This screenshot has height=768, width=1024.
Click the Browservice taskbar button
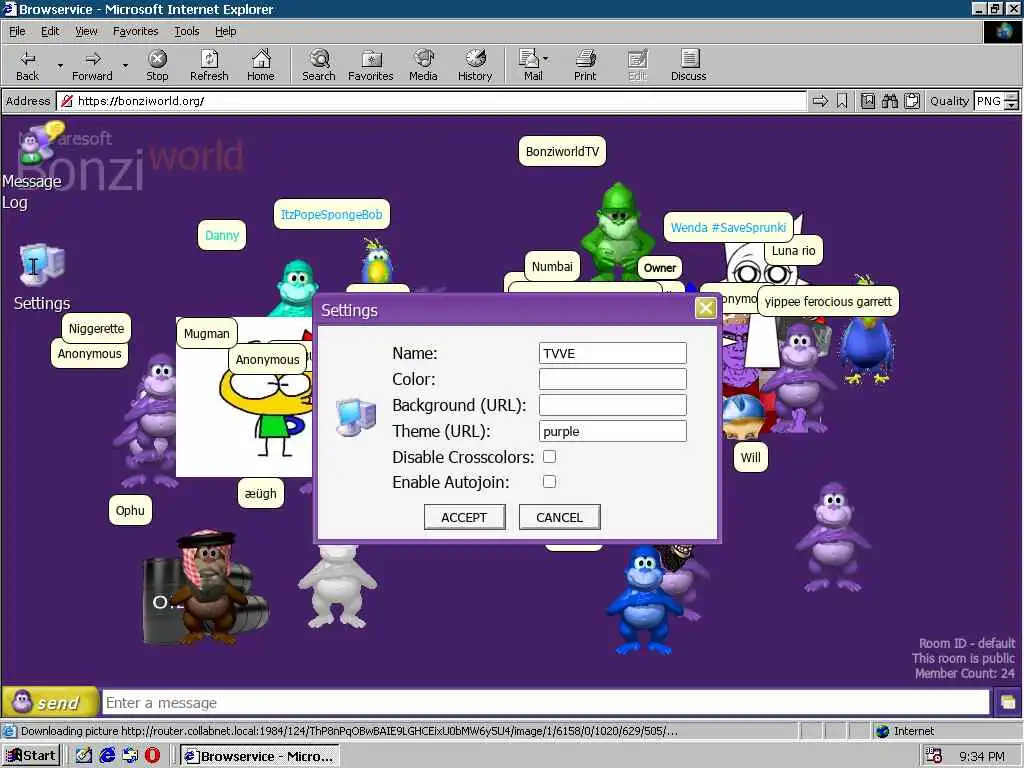pyautogui.click(x=259, y=756)
